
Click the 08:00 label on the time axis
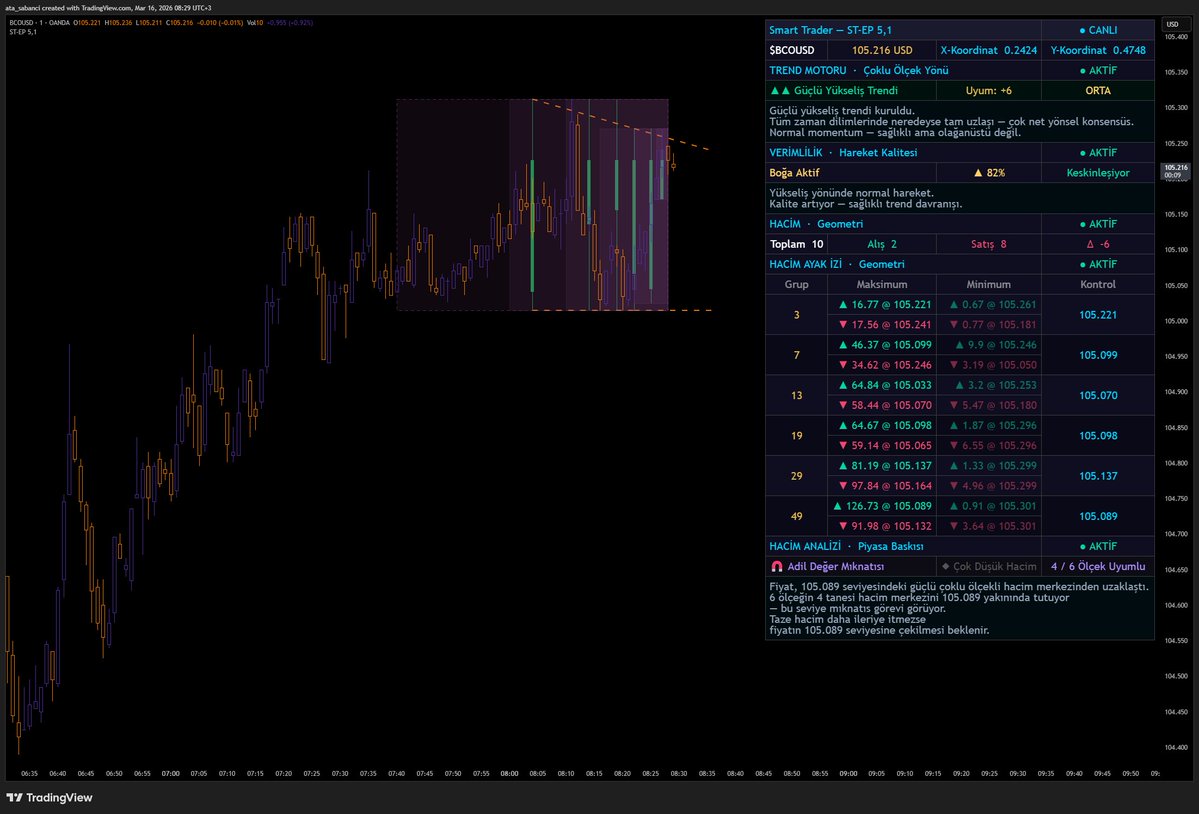tap(509, 773)
